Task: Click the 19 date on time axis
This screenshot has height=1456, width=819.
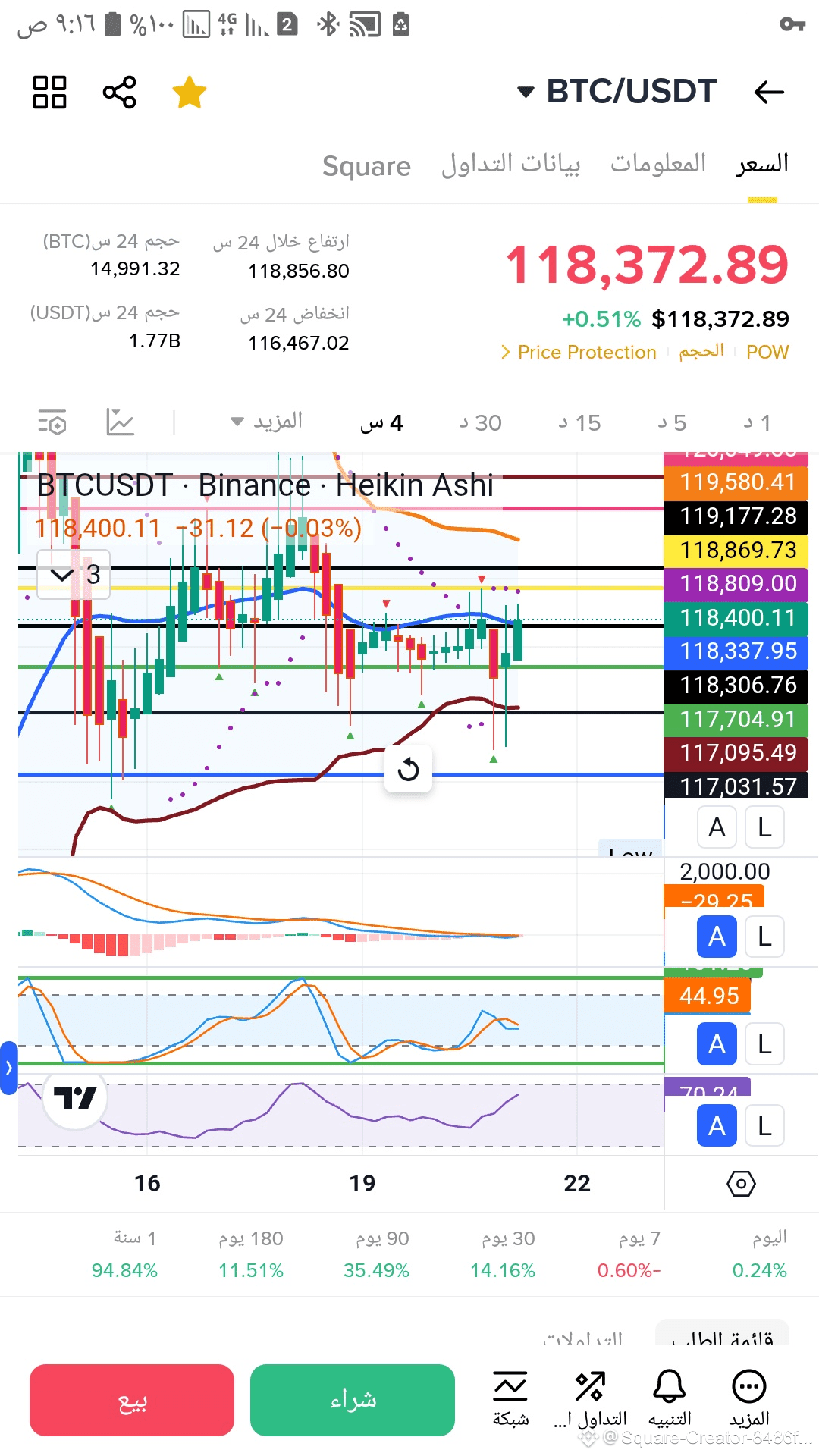Action: point(362,1183)
